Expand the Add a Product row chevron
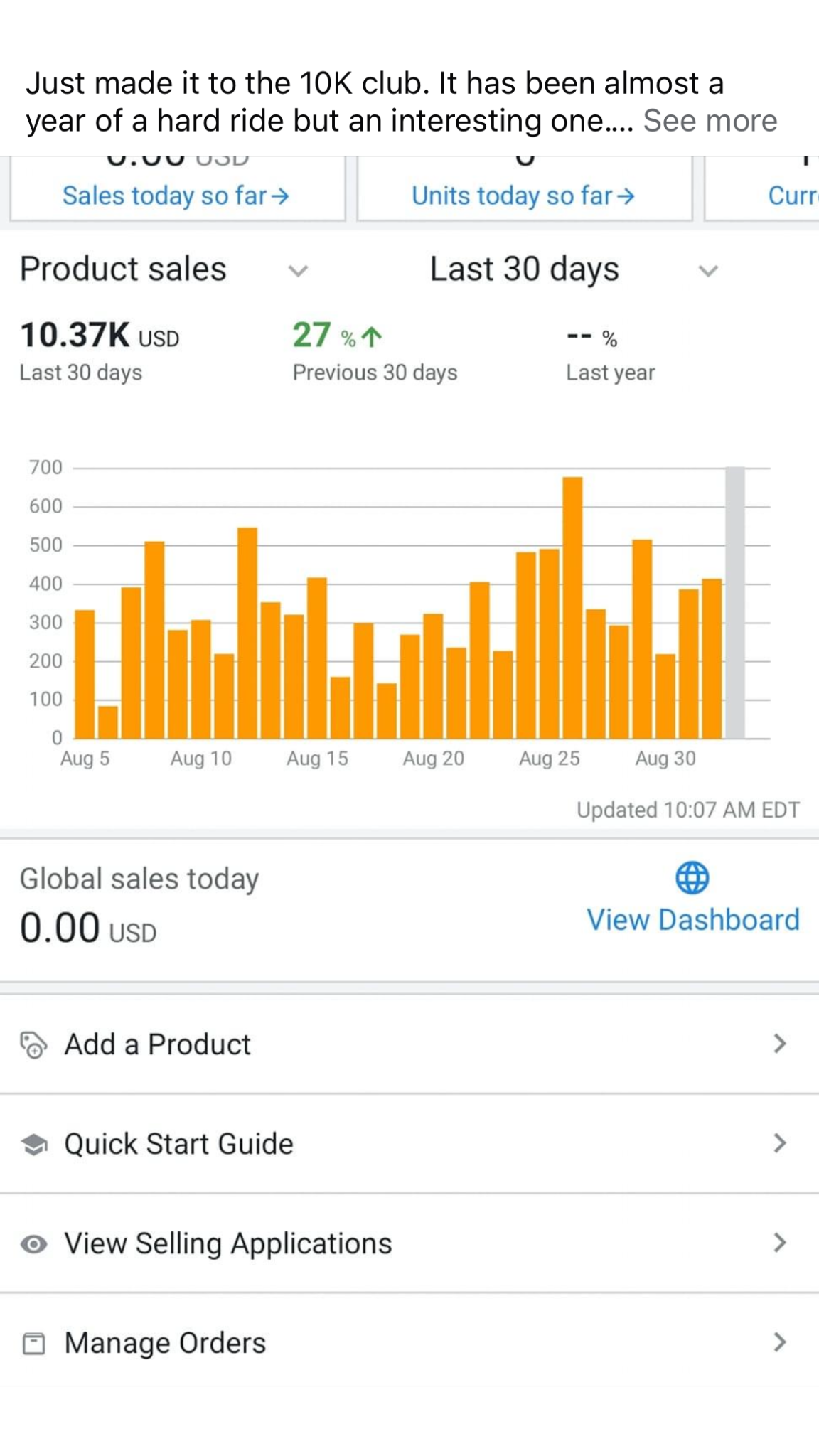This screenshot has width=819, height=1456. [780, 1044]
